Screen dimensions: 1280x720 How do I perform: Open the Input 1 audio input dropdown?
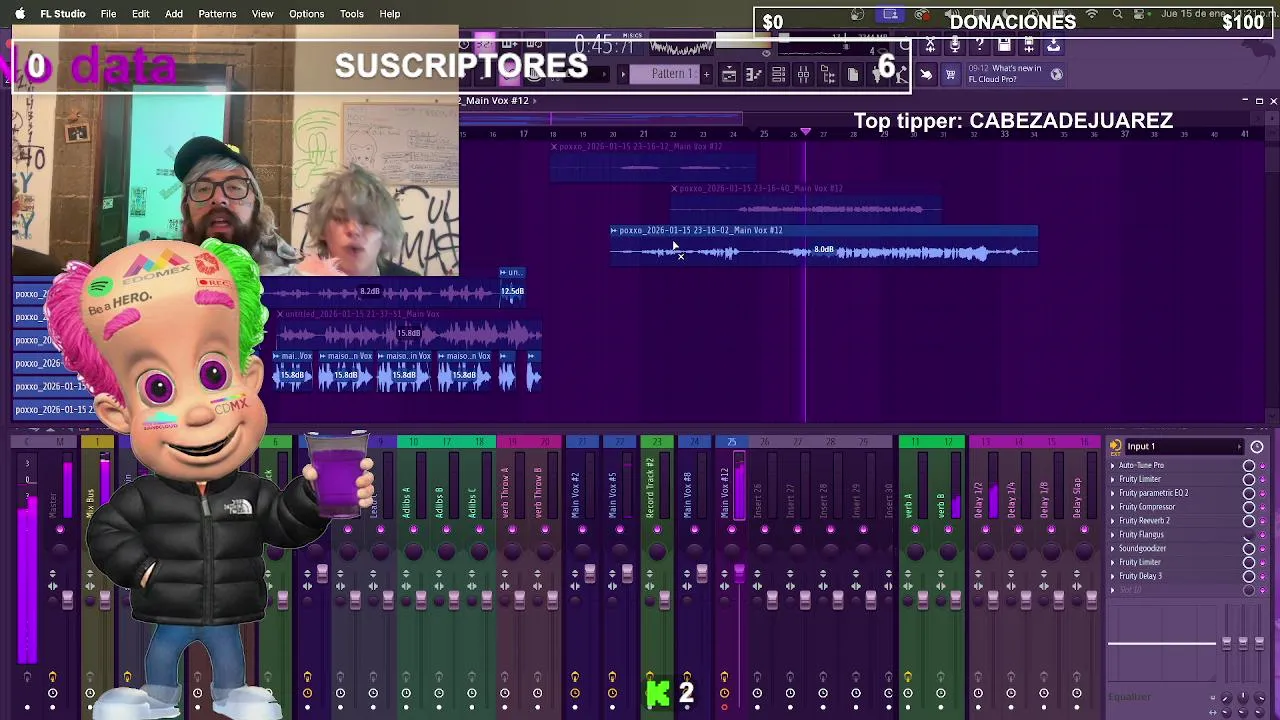pyautogui.click(x=1184, y=447)
